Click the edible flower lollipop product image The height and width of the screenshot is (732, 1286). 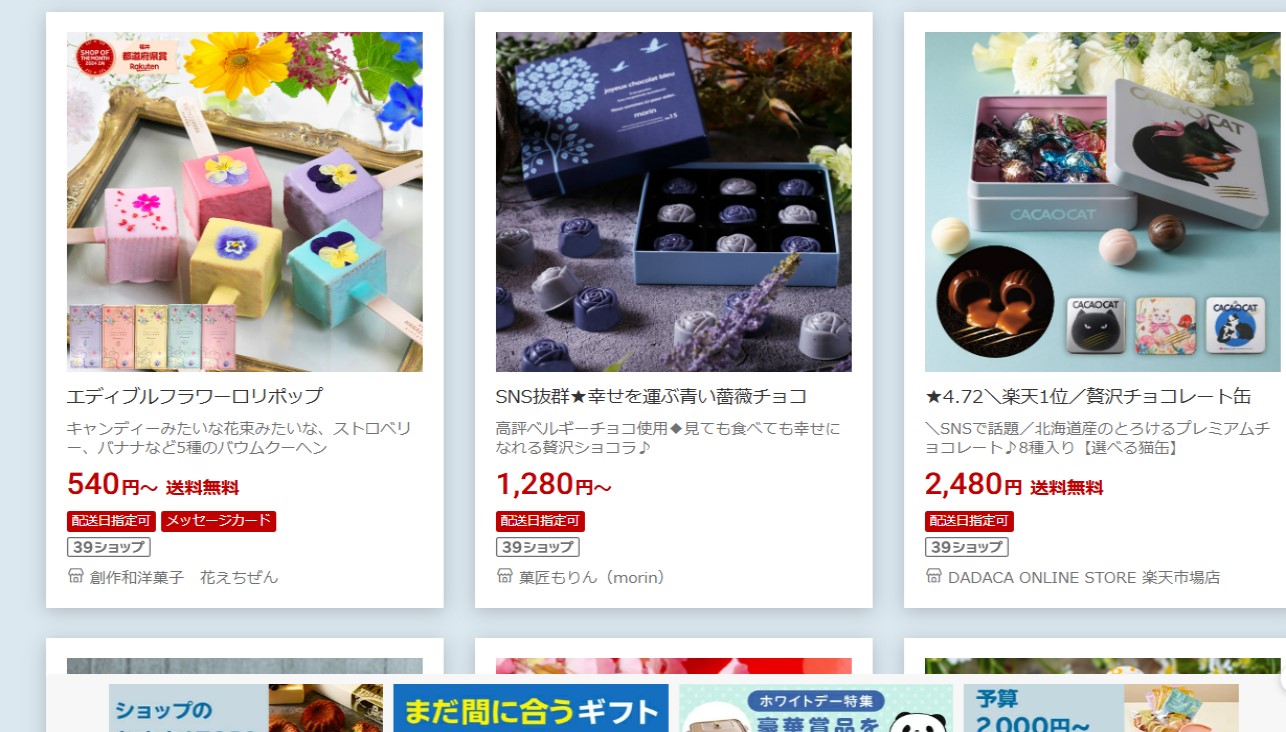pos(245,202)
